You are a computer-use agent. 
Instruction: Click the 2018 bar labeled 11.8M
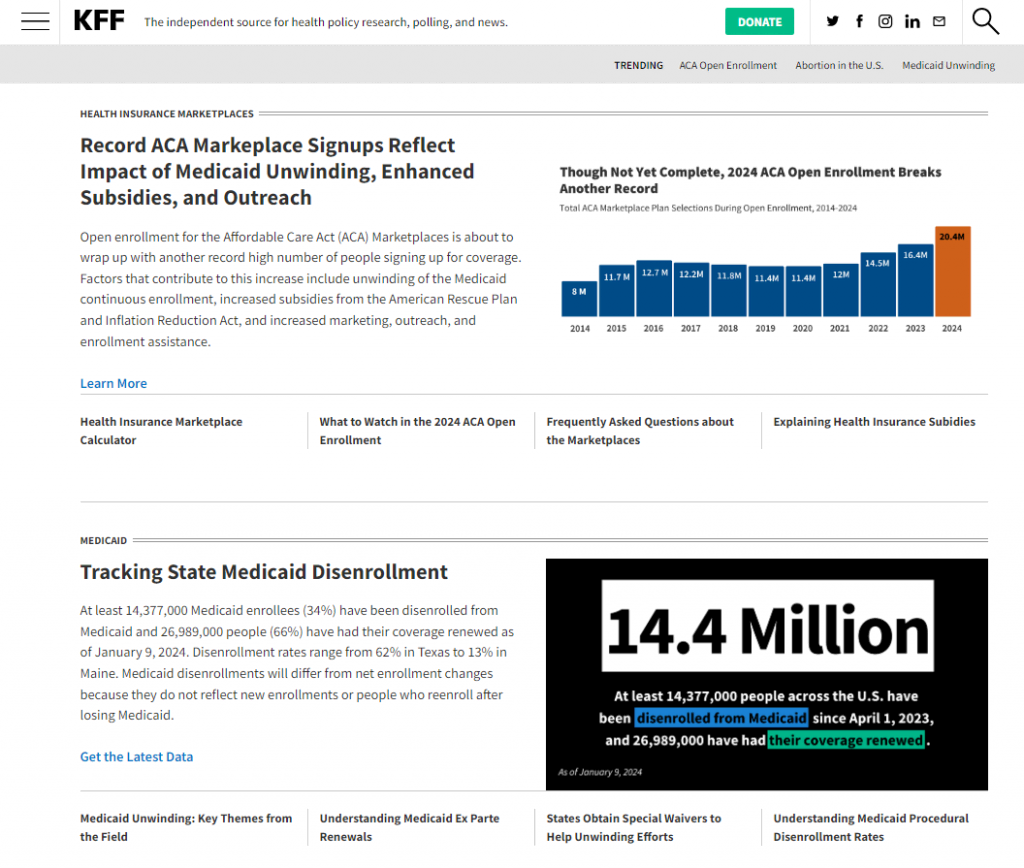729,290
